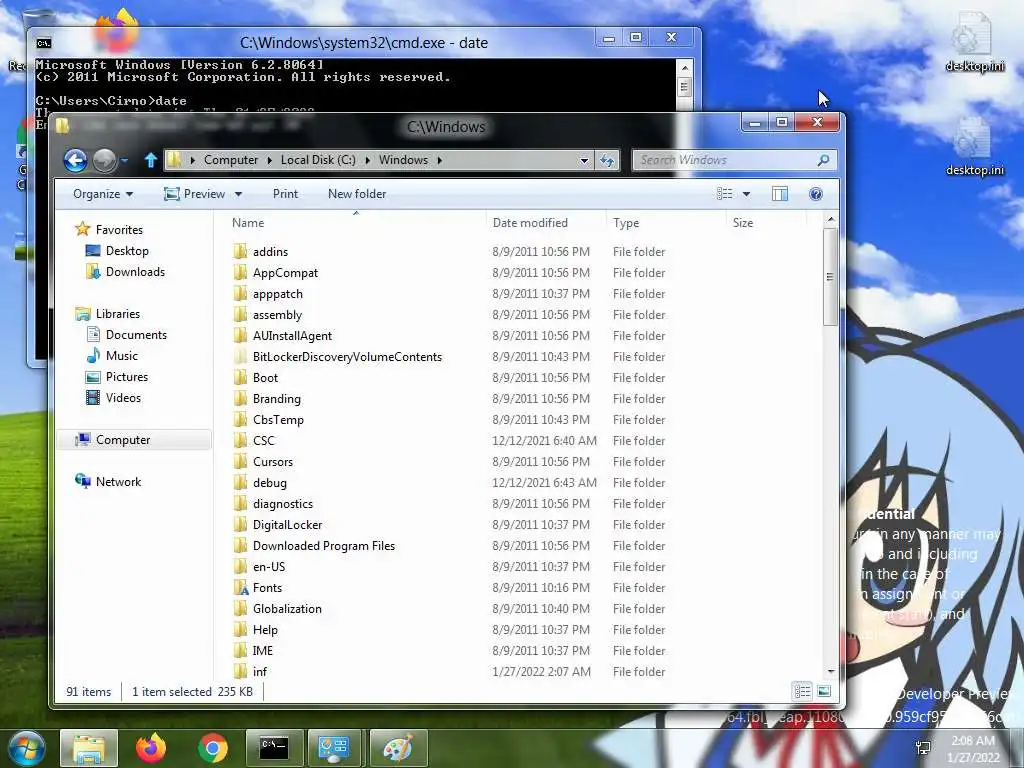This screenshot has width=1024, height=768.
Task: Launch Firefox from the taskbar
Action: click(151, 748)
